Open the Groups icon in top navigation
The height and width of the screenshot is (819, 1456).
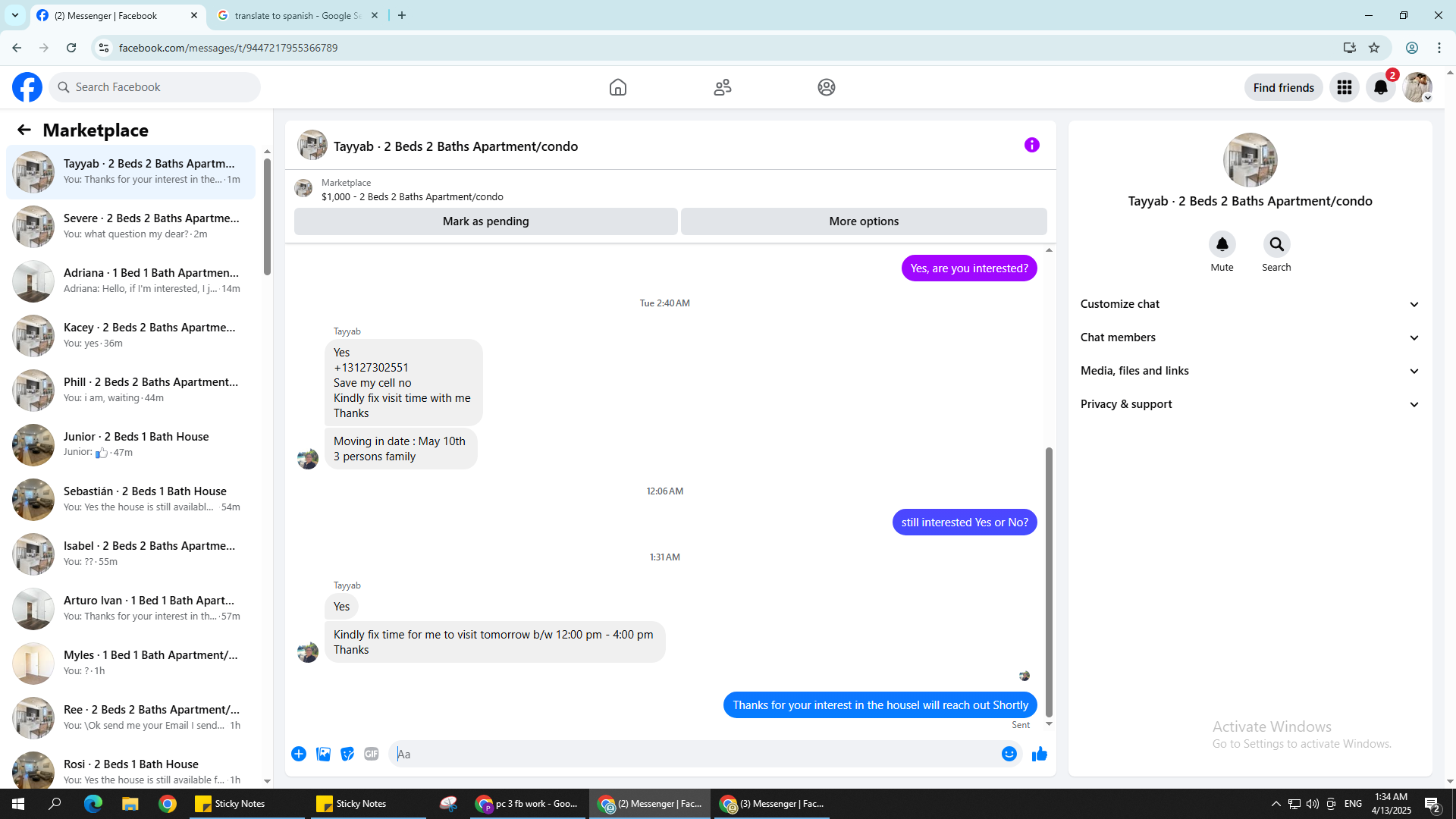(x=827, y=87)
